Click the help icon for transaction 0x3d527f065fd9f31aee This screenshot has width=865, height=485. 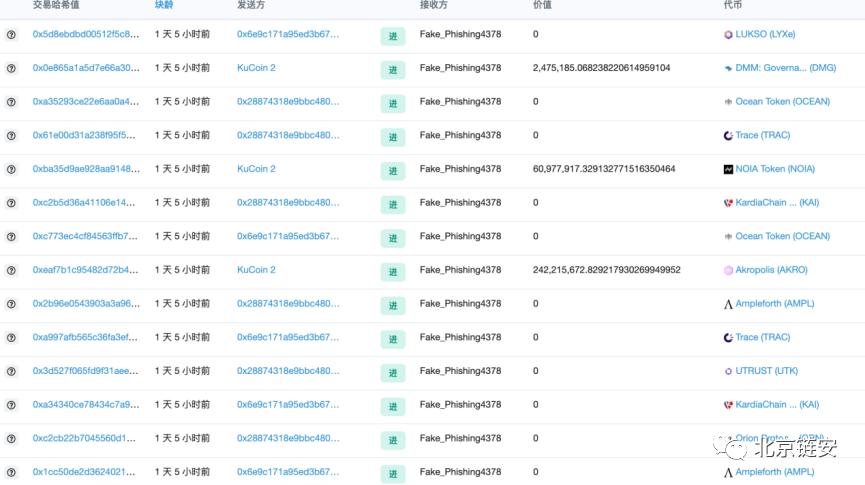[11, 371]
